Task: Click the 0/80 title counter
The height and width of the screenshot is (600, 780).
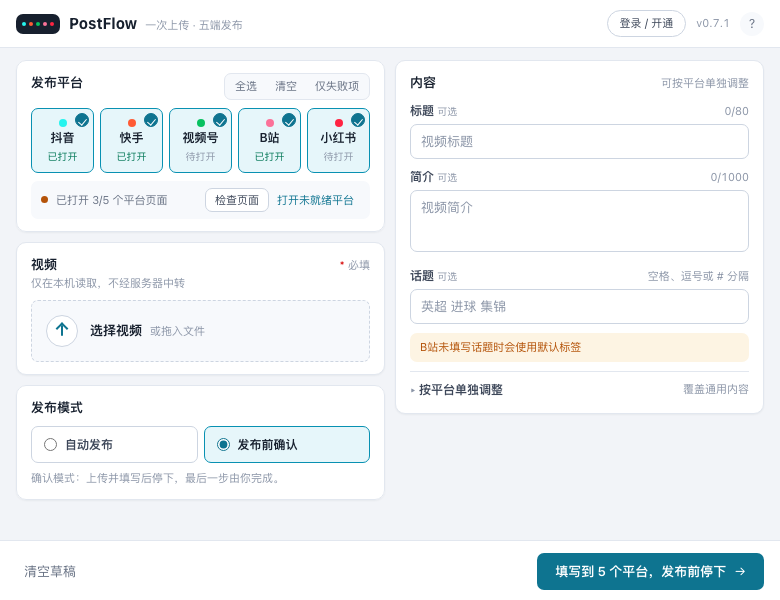Action: (736, 111)
